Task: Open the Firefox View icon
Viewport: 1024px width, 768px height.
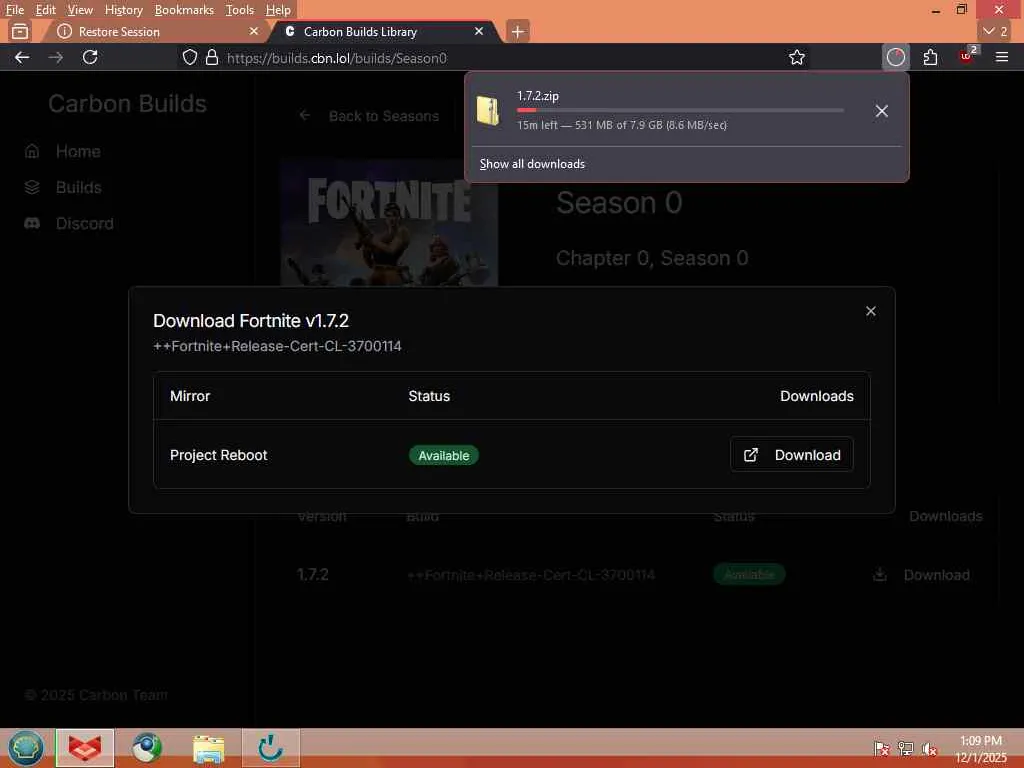Action: (20, 31)
